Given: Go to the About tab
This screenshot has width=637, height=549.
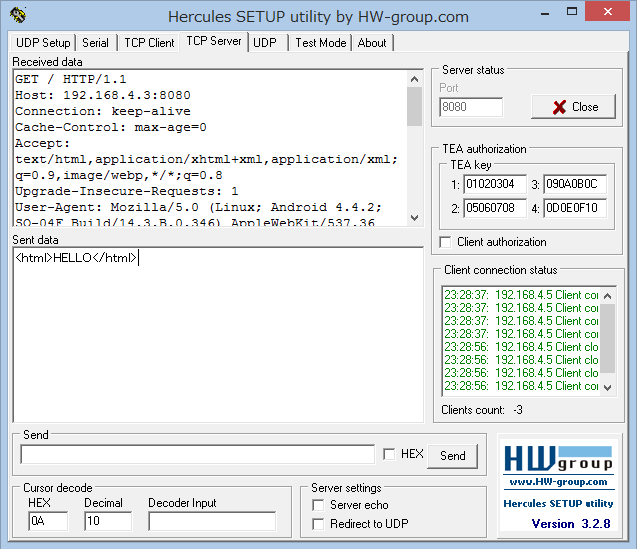Looking at the screenshot, I should 372,43.
